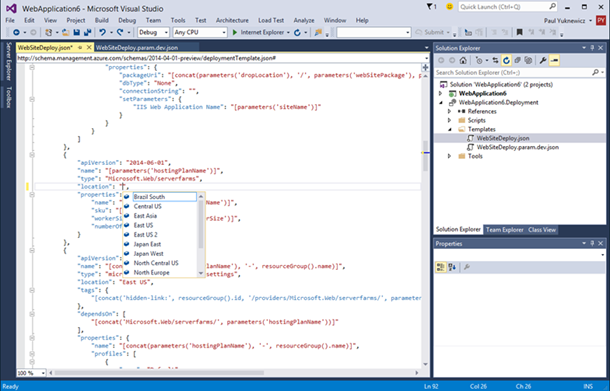610x391 pixels.
Task: Click Refresh icon in Solution Explorer toolbar
Action: pos(506,60)
